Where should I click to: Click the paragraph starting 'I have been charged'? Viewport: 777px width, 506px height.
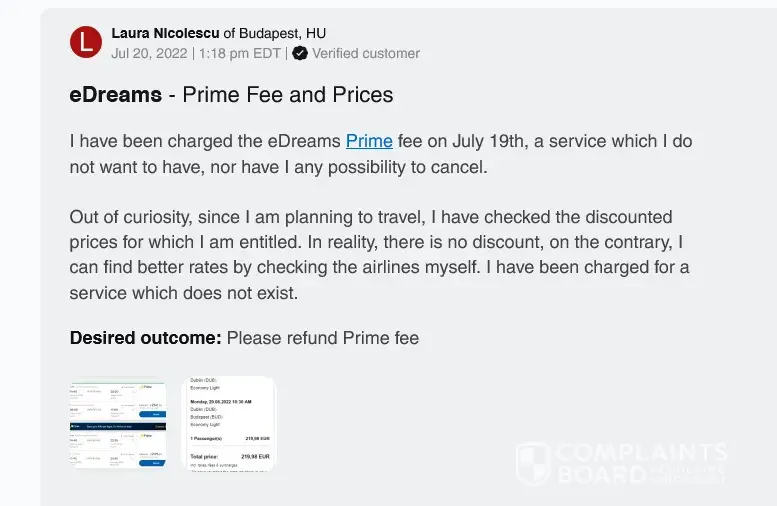tap(380, 154)
